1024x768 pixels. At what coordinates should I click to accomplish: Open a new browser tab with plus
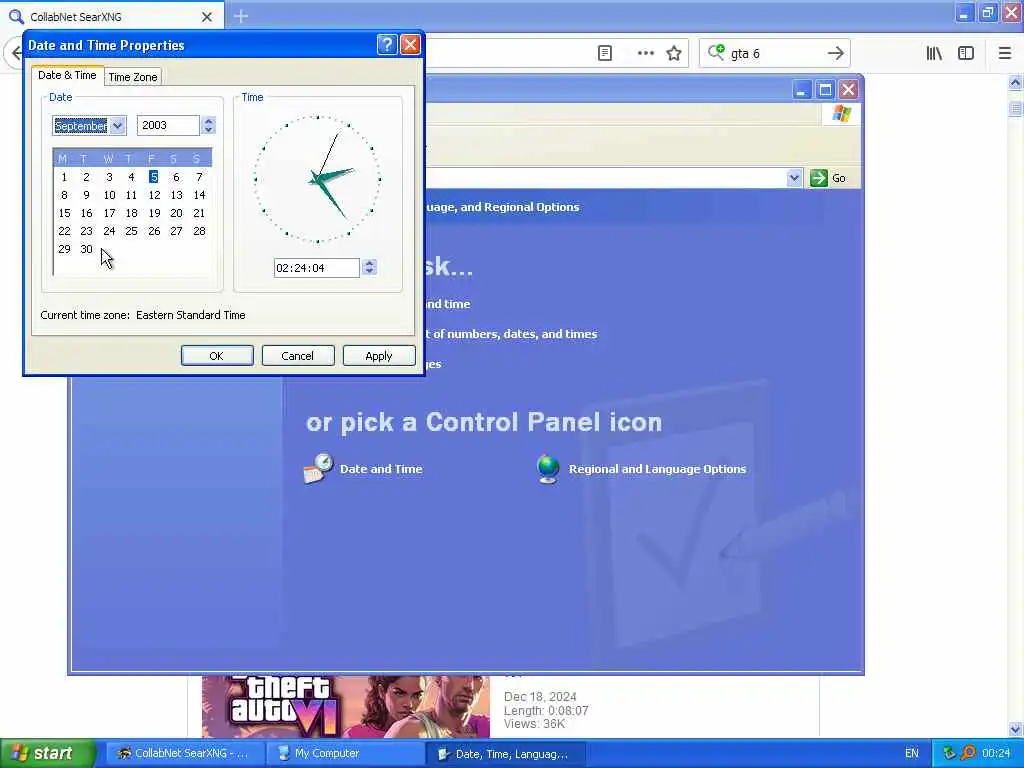(x=241, y=16)
